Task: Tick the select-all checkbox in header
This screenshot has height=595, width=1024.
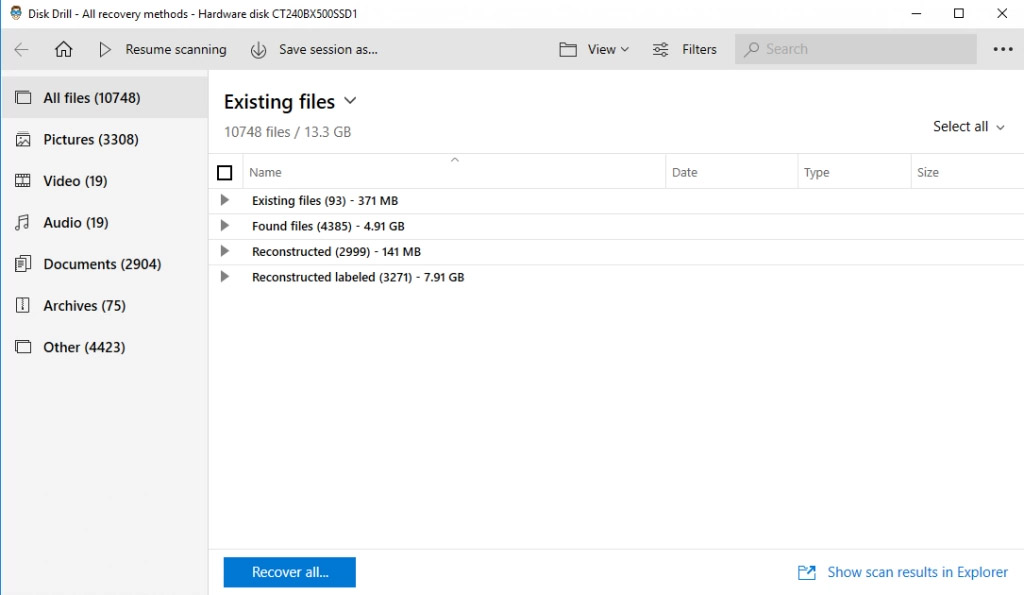Action: 225,172
